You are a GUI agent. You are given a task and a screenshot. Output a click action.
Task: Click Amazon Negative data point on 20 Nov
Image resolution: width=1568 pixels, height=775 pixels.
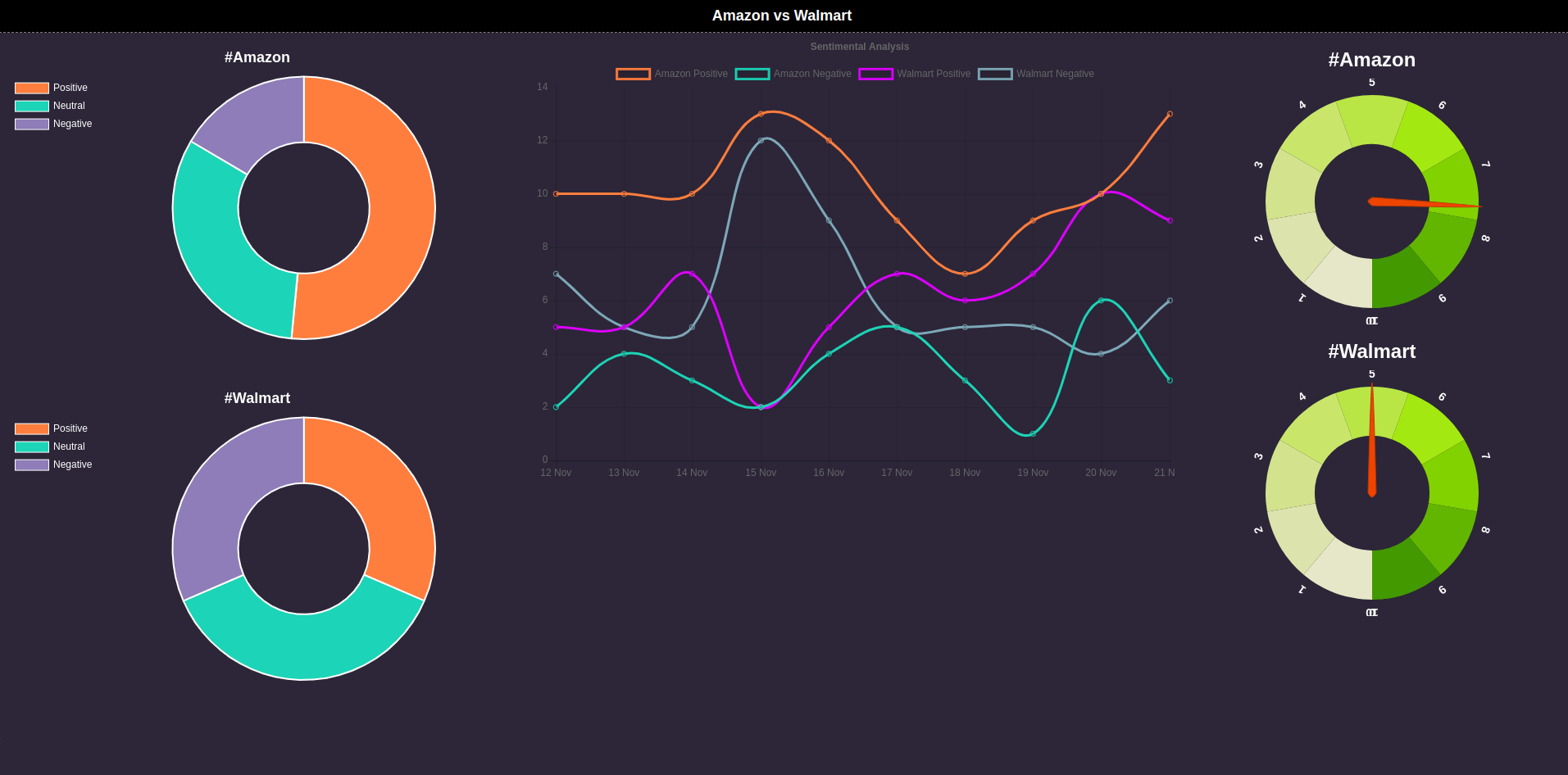(x=1101, y=301)
